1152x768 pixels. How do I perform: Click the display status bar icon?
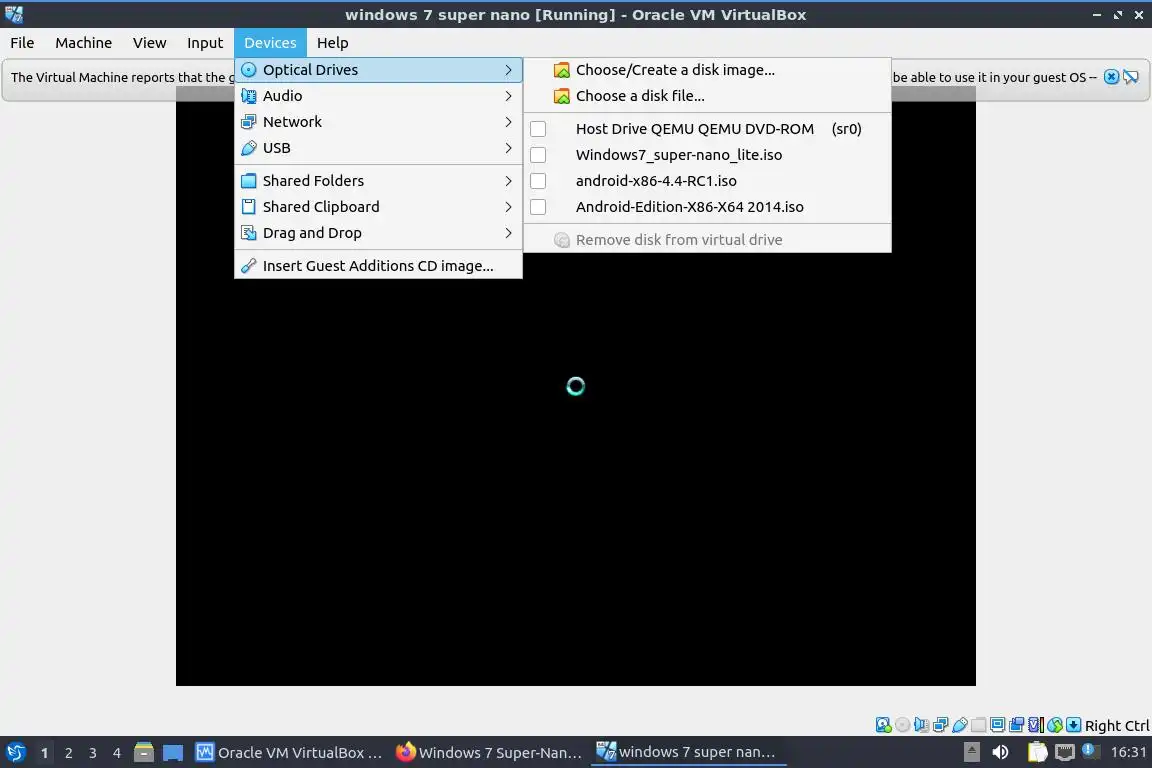click(x=998, y=725)
